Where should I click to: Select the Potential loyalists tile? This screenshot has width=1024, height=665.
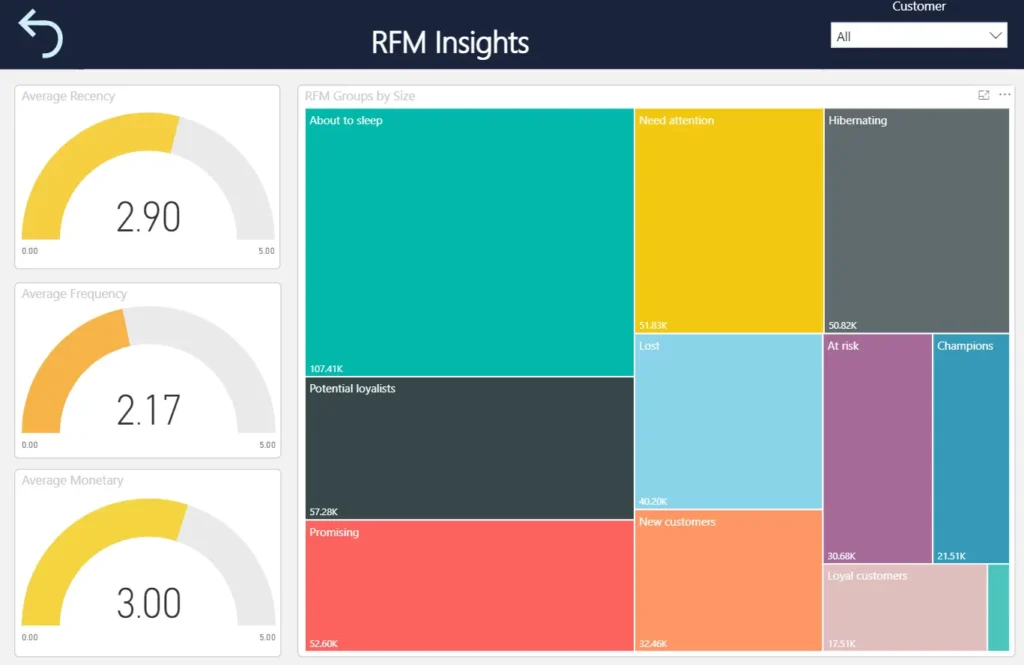pyautogui.click(x=469, y=447)
